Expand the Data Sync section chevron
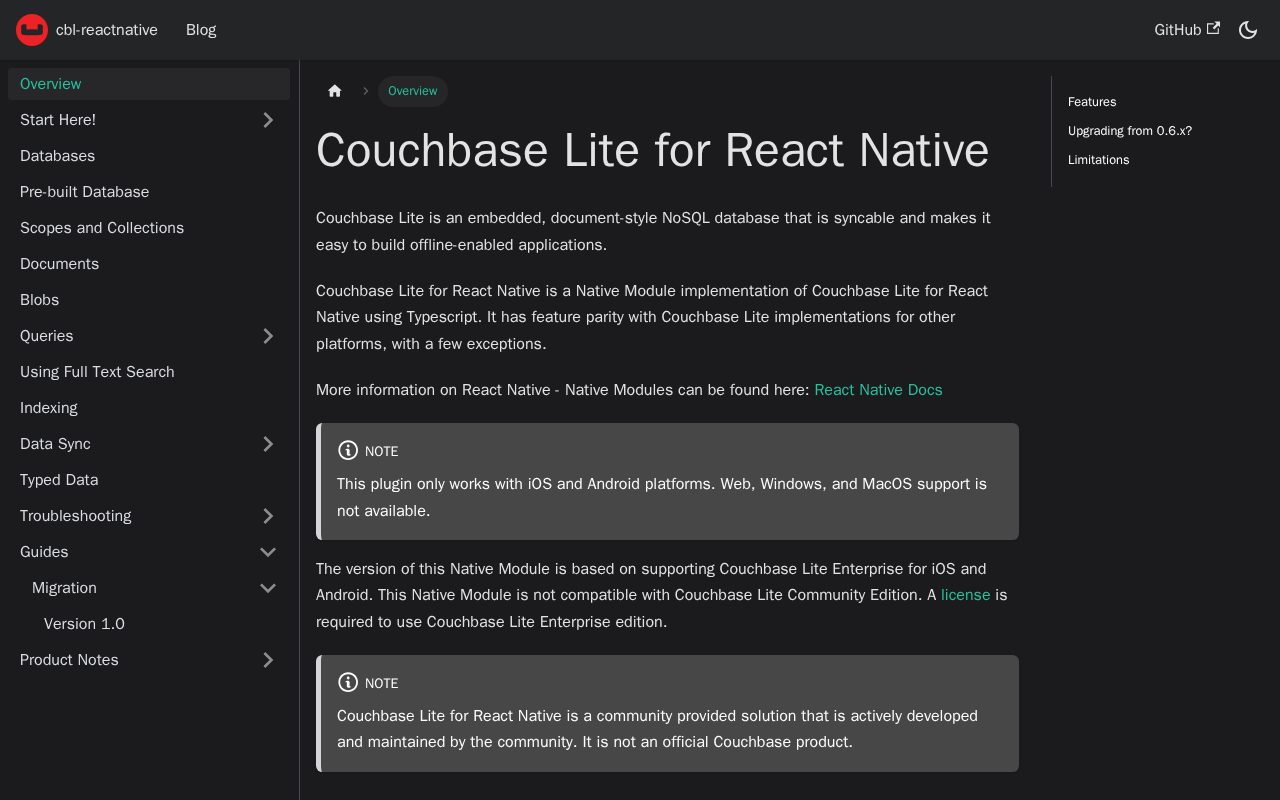The image size is (1280, 800). (x=268, y=444)
